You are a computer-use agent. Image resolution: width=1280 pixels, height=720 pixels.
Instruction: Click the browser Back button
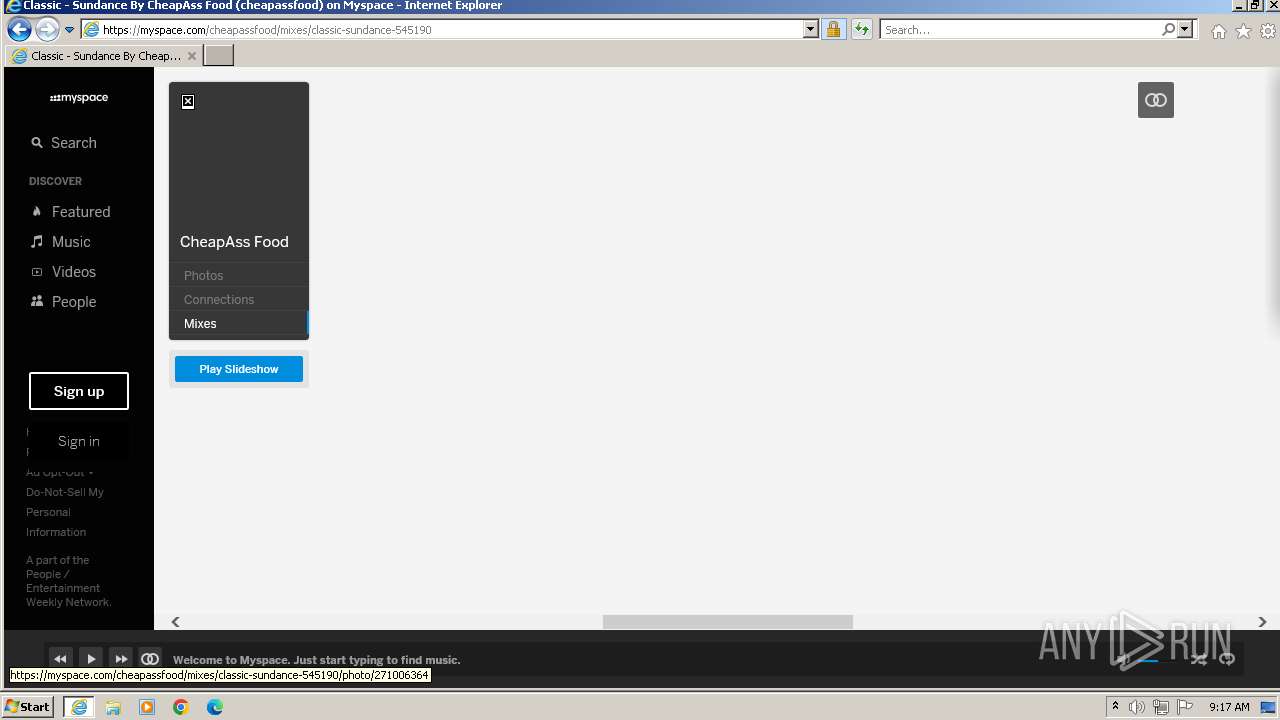(18, 29)
